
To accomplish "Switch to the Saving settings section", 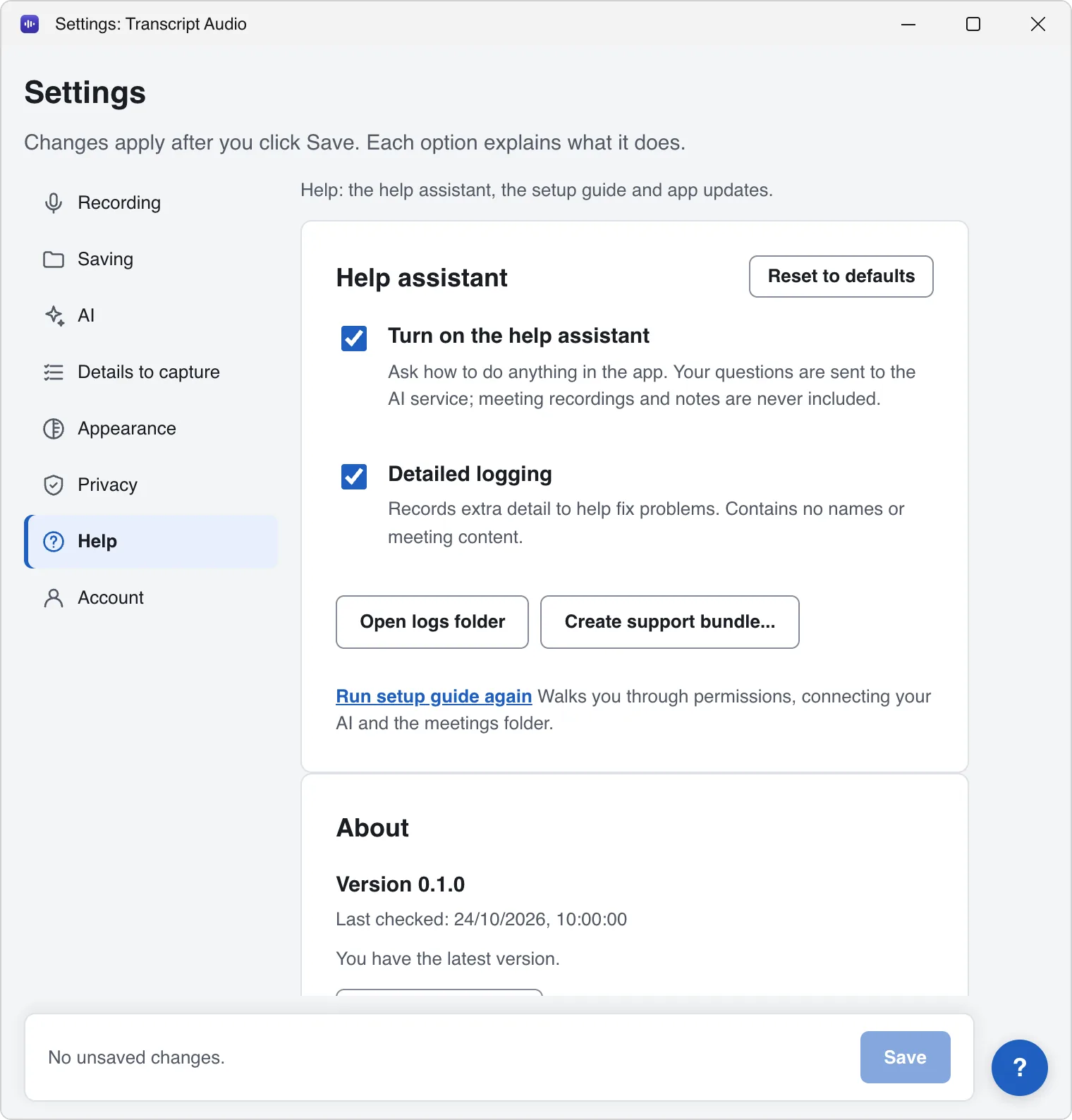I will point(152,260).
